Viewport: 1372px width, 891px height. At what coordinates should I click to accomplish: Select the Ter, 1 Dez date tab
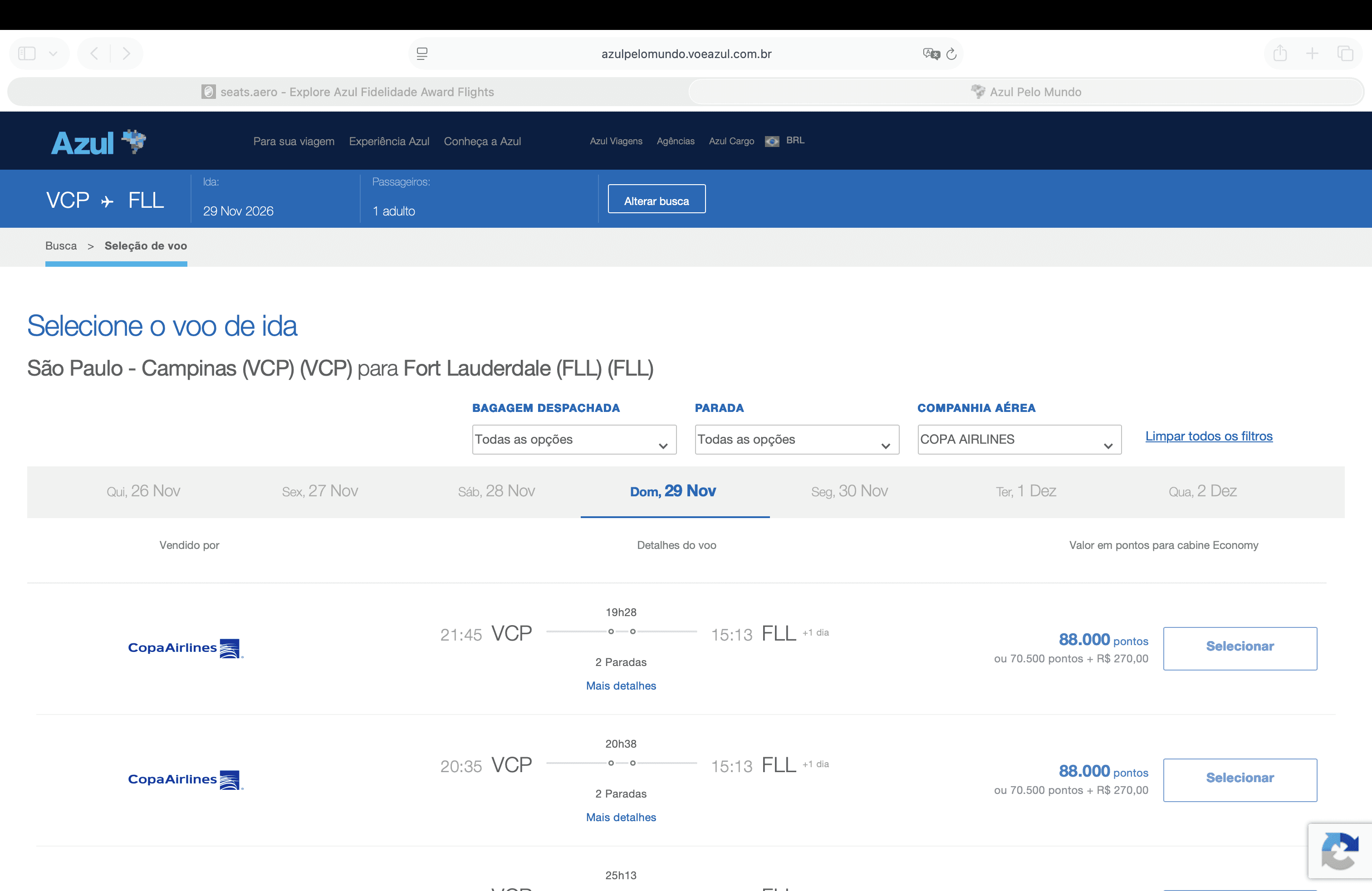click(1026, 491)
